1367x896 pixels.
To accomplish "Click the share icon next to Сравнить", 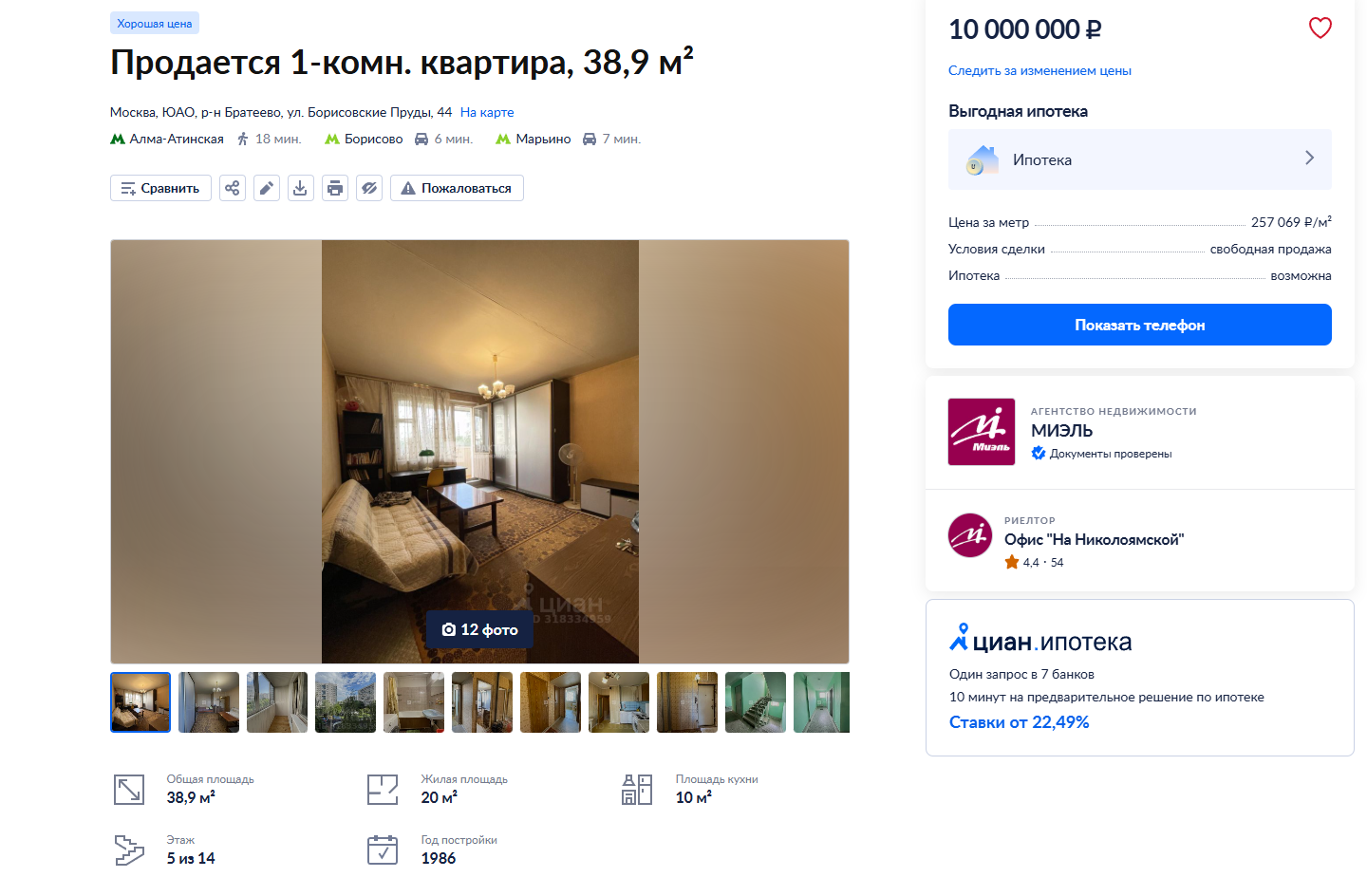I will [233, 188].
